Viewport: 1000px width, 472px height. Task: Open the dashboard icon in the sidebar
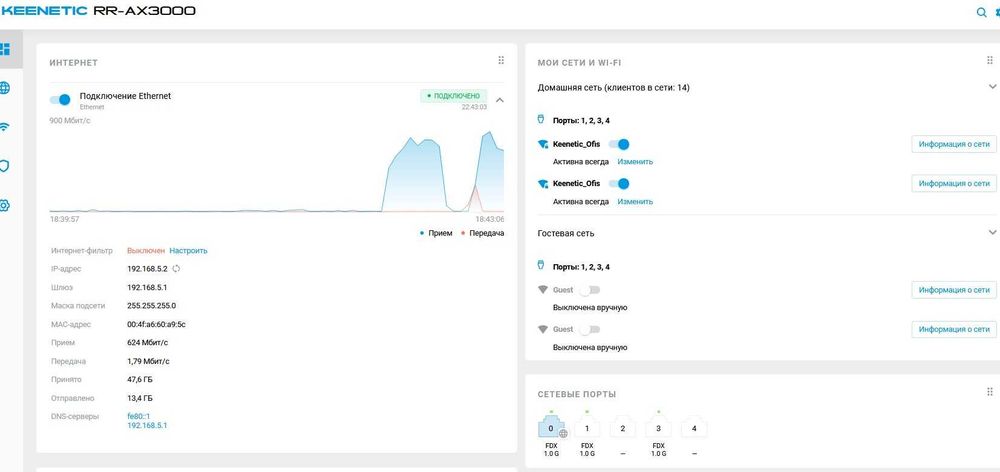(5, 49)
